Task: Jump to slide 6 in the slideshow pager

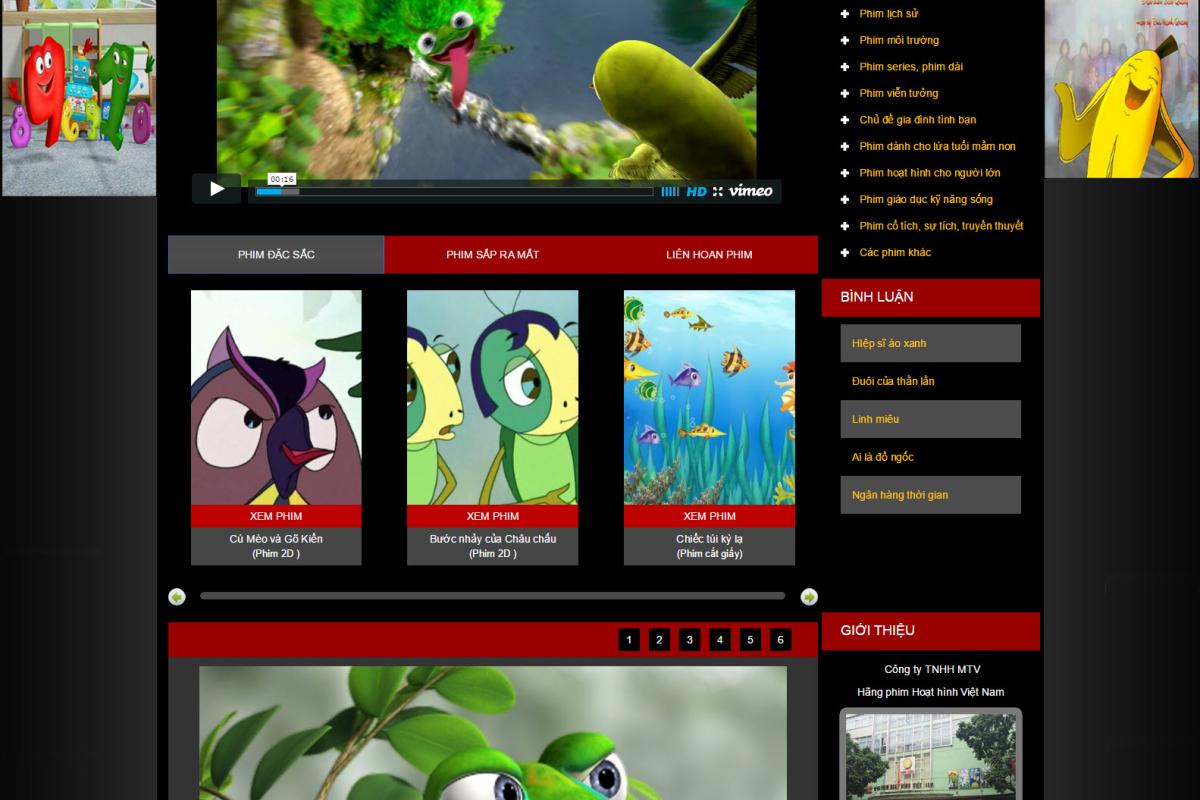Action: [781, 640]
